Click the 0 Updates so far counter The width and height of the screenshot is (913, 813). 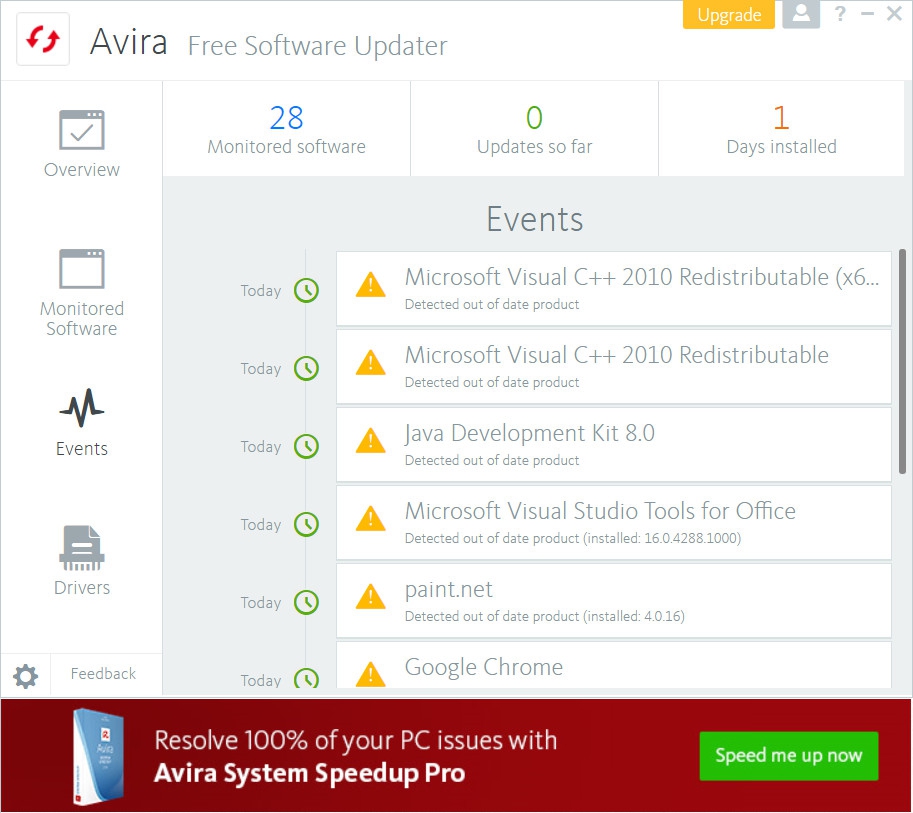535,129
